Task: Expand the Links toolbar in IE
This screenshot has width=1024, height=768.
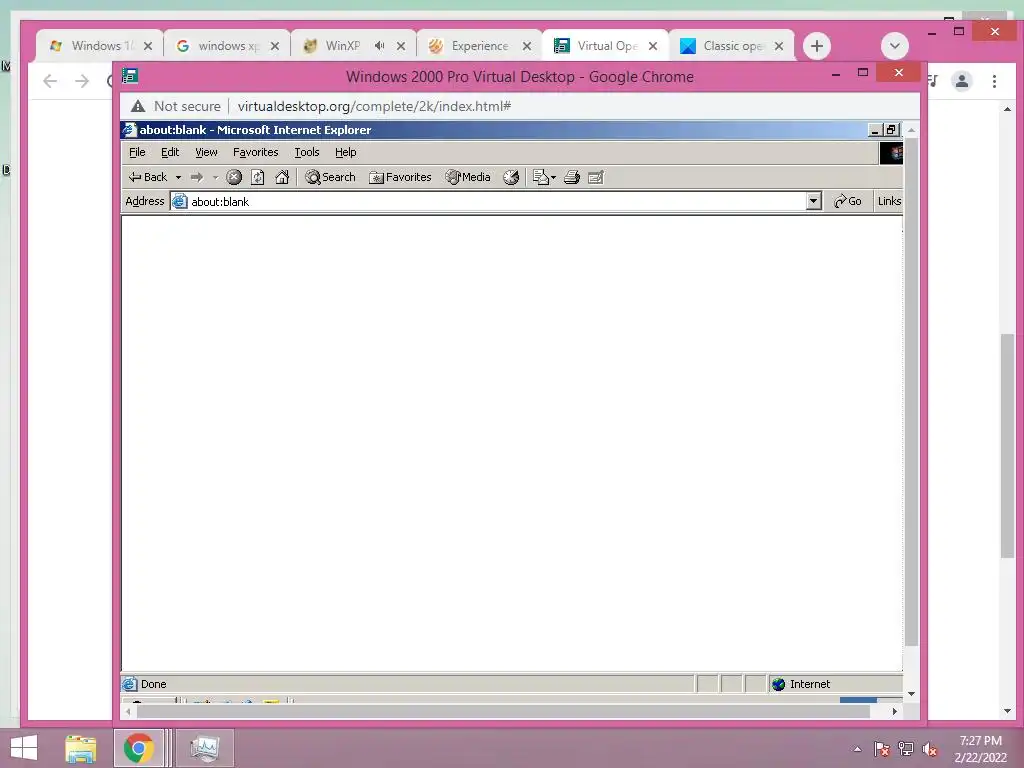Action: click(889, 201)
